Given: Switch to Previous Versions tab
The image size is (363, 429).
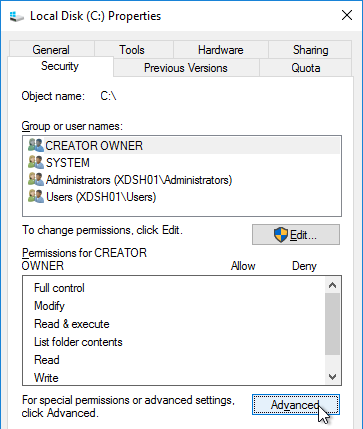Looking at the screenshot, I should click(186, 68).
